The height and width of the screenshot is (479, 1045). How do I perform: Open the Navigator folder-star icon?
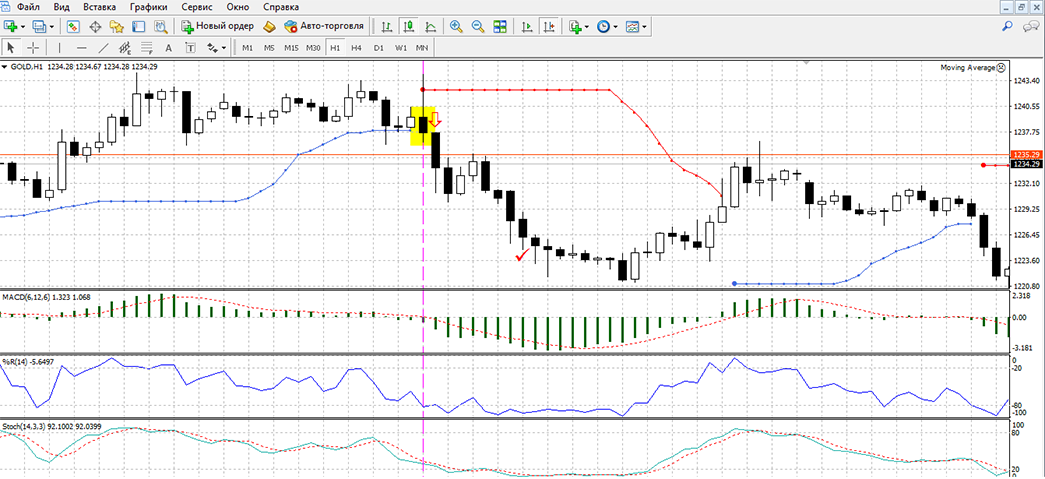click(x=117, y=27)
